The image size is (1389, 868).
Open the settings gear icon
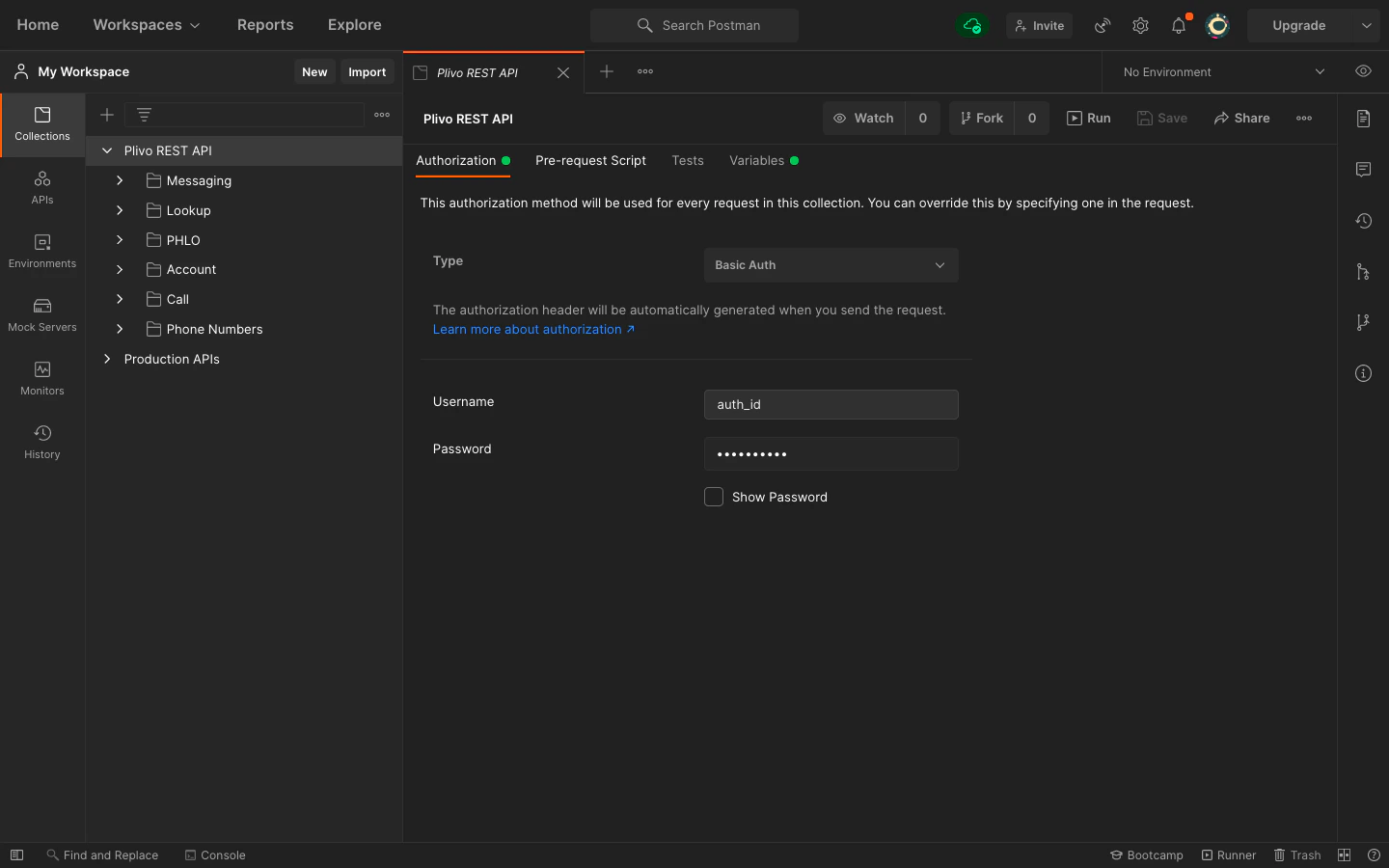(x=1140, y=26)
